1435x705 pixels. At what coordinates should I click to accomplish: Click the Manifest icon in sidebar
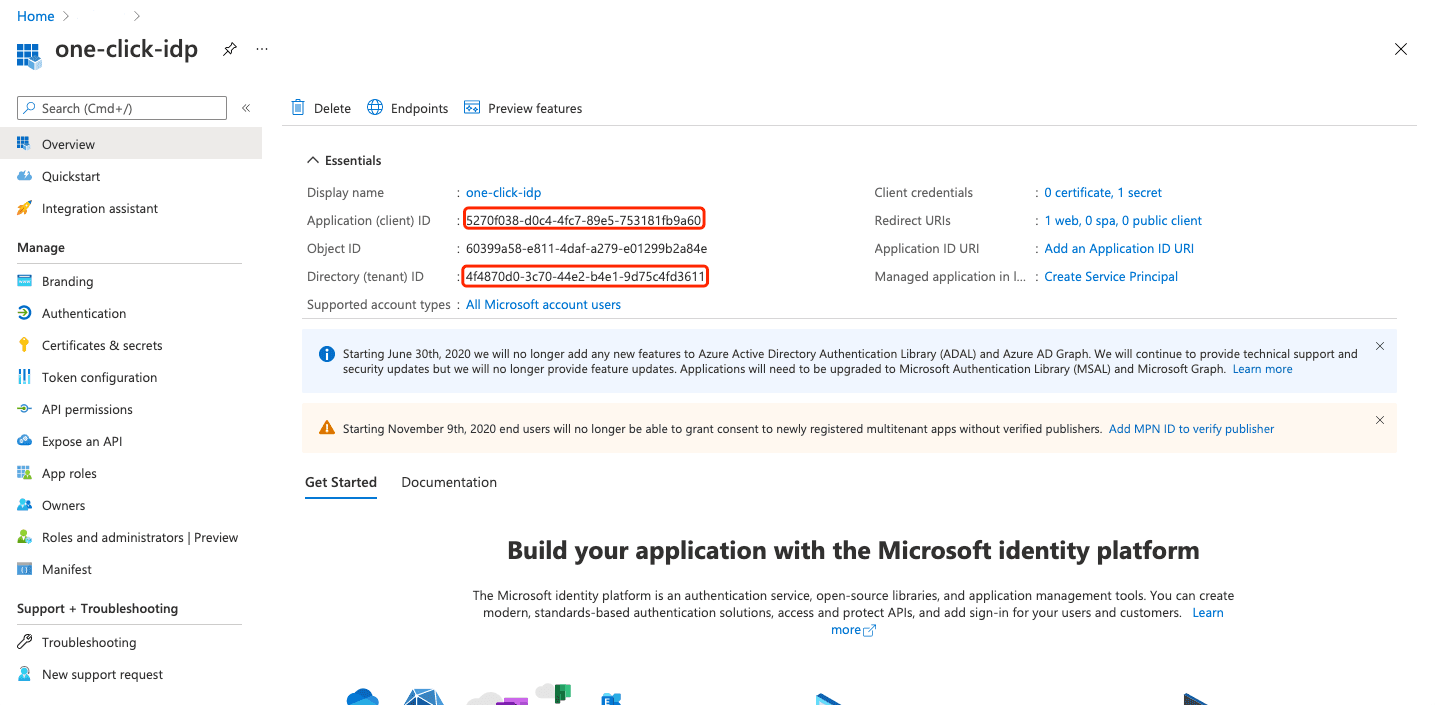(25, 569)
